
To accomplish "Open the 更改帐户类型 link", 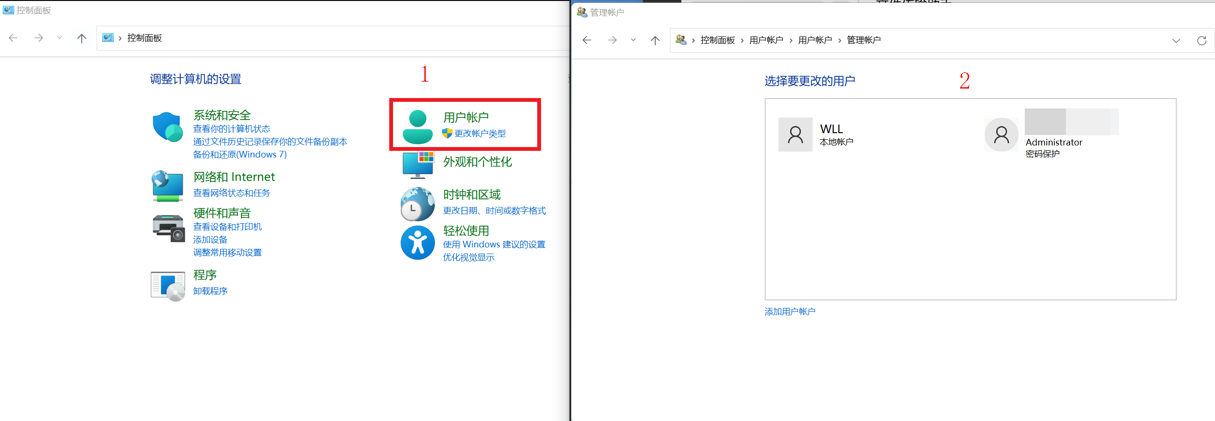I will pos(480,133).
